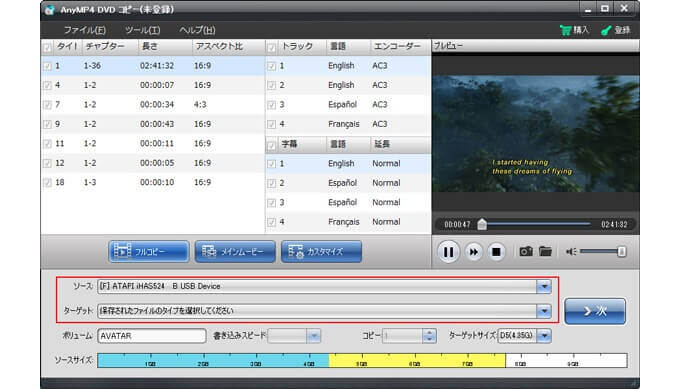Select the Customize mode button
Viewport: 696px width, 389px height.
321,252
